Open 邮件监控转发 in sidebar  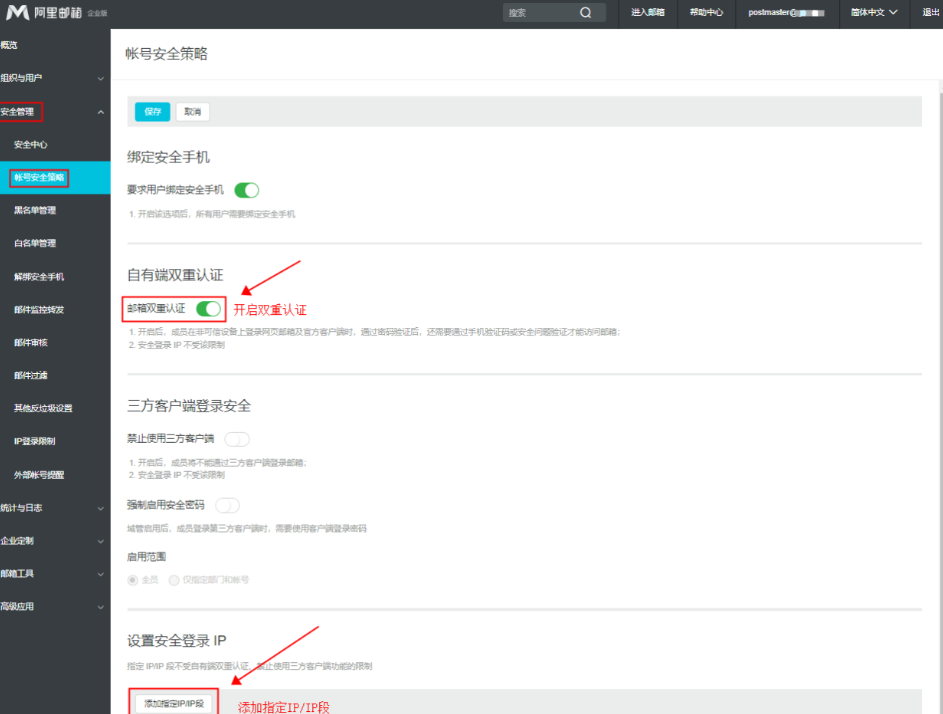click(39, 310)
